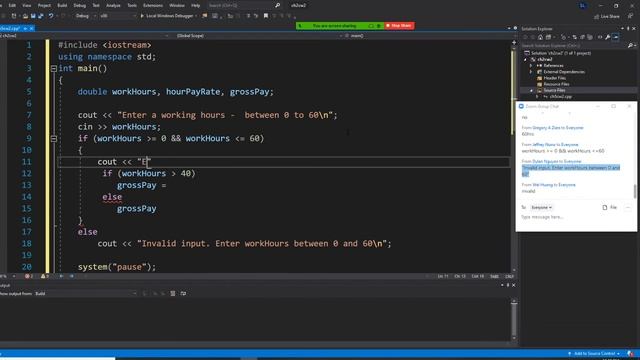Collapse the if block at line 9
Image resolution: width=640 pixels, height=360 pixels.
[53, 139]
